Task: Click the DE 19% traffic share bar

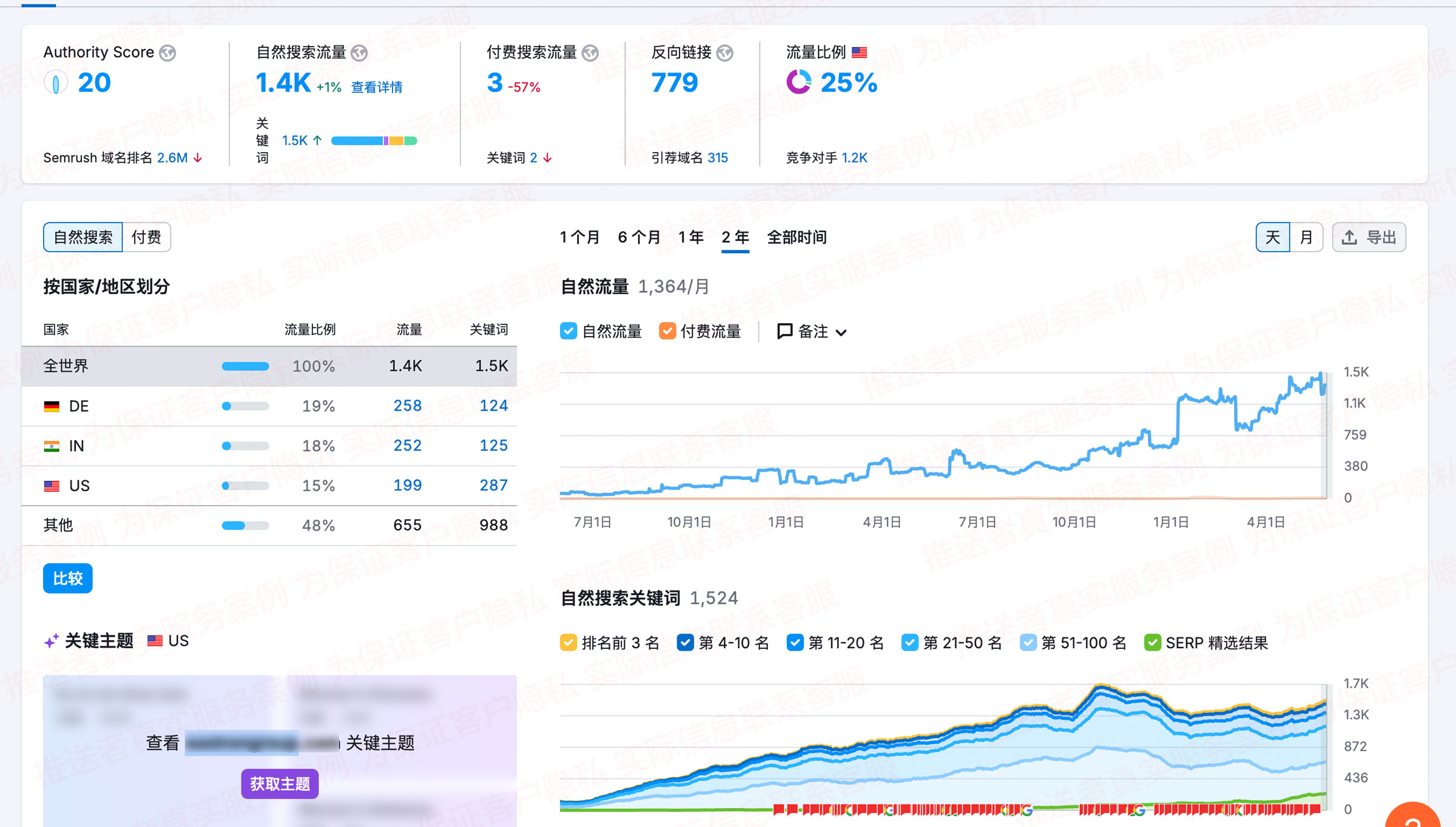Action: click(x=245, y=406)
